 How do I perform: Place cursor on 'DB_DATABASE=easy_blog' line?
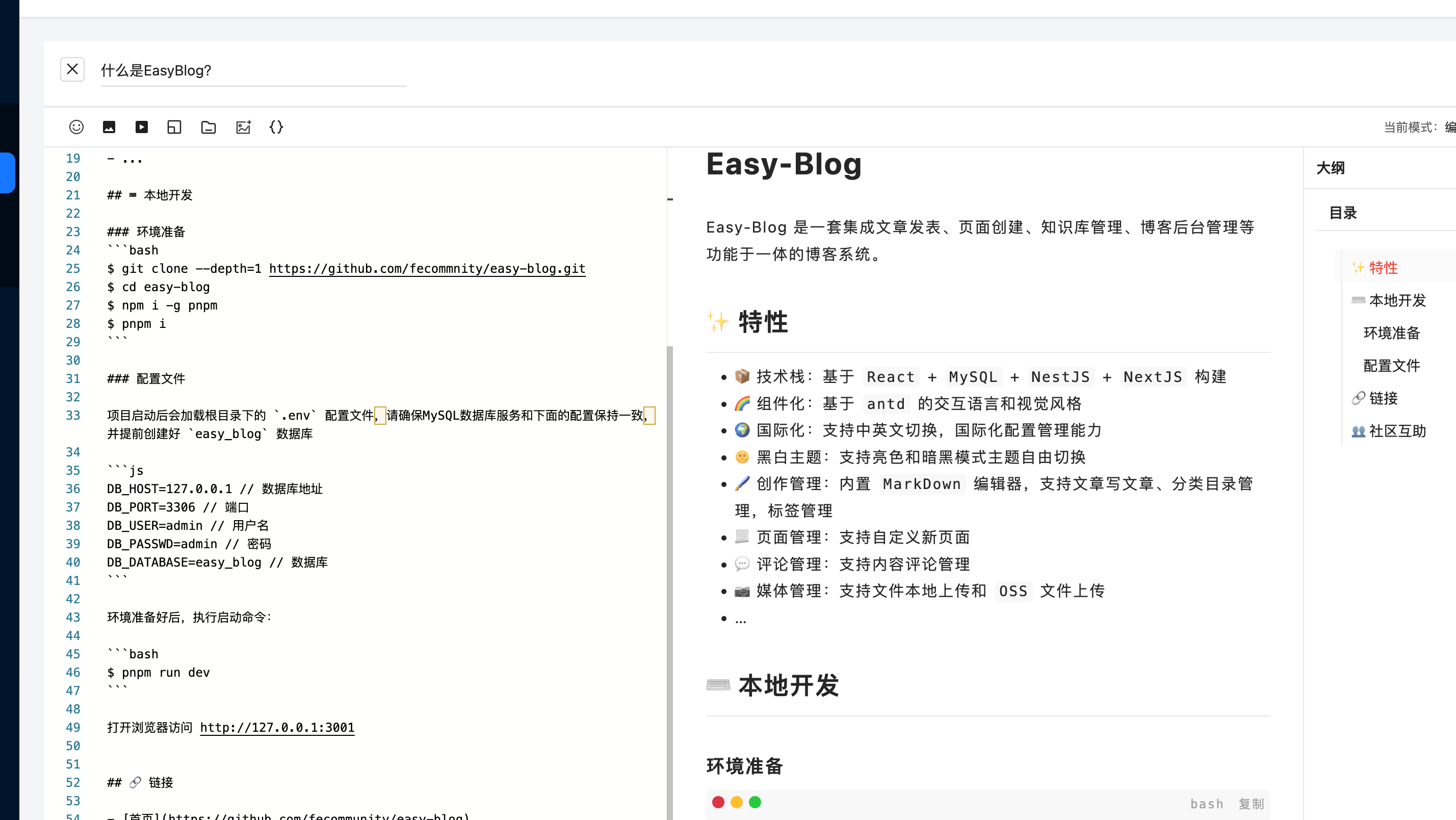(x=217, y=562)
